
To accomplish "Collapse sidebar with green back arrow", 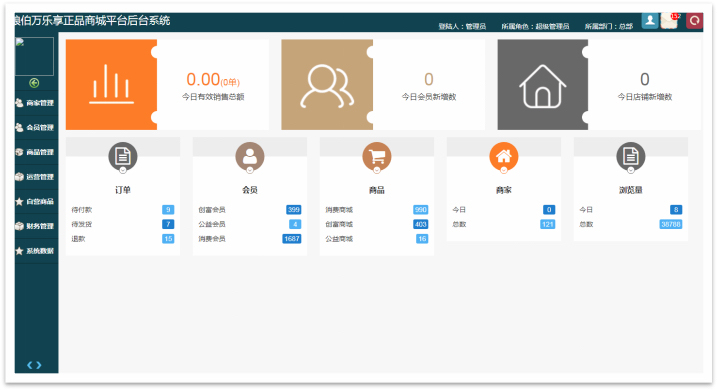I will 34,83.
